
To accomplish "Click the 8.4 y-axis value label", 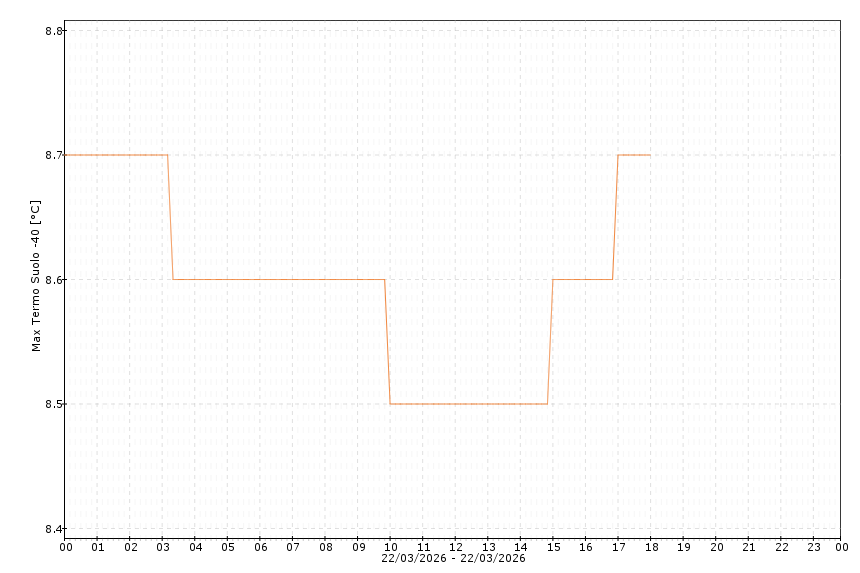I will [55, 529].
